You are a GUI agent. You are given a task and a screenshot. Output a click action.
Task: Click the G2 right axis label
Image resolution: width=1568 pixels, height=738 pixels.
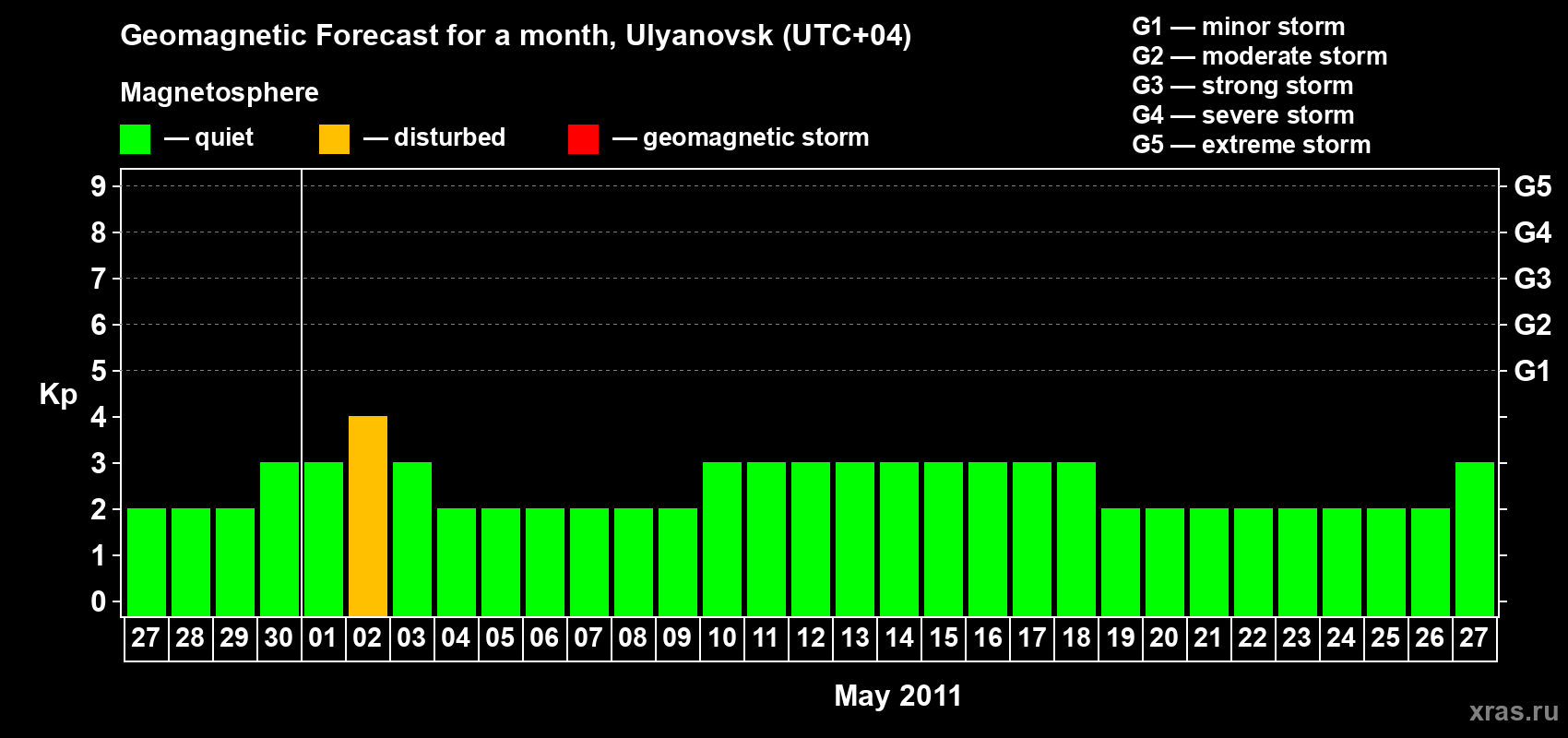[x=1532, y=325]
